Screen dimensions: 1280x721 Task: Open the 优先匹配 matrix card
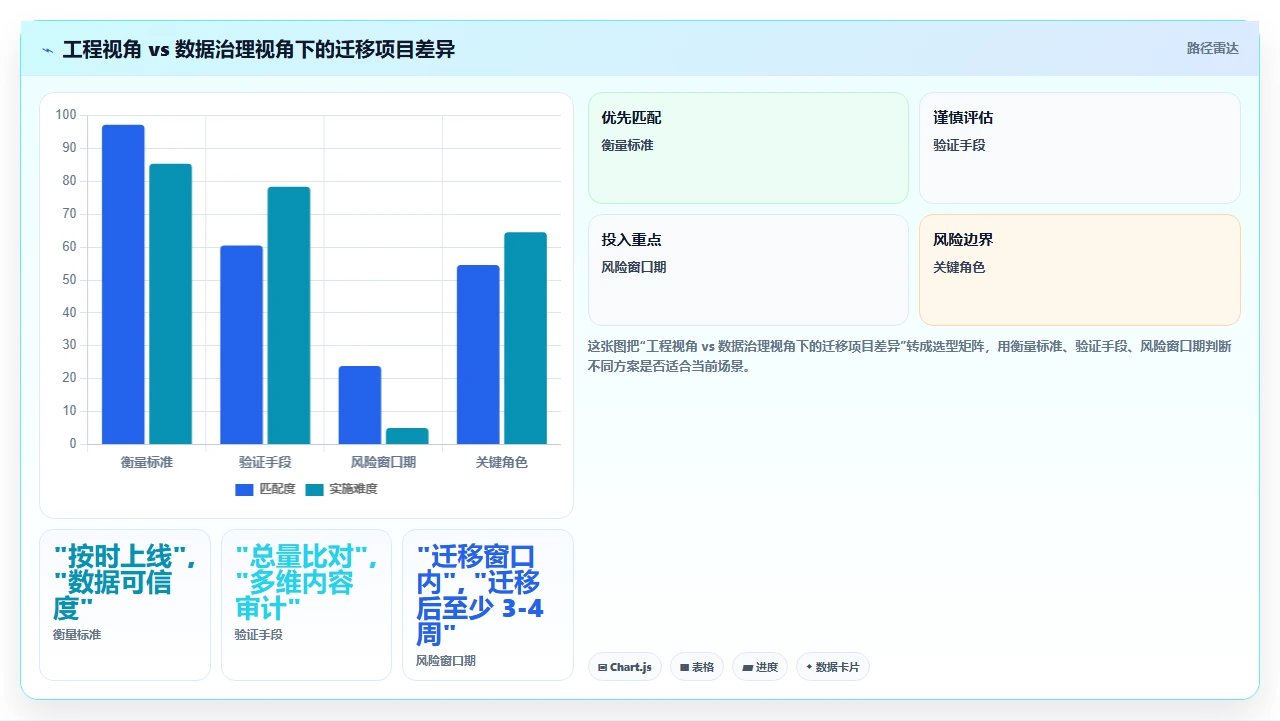point(748,148)
